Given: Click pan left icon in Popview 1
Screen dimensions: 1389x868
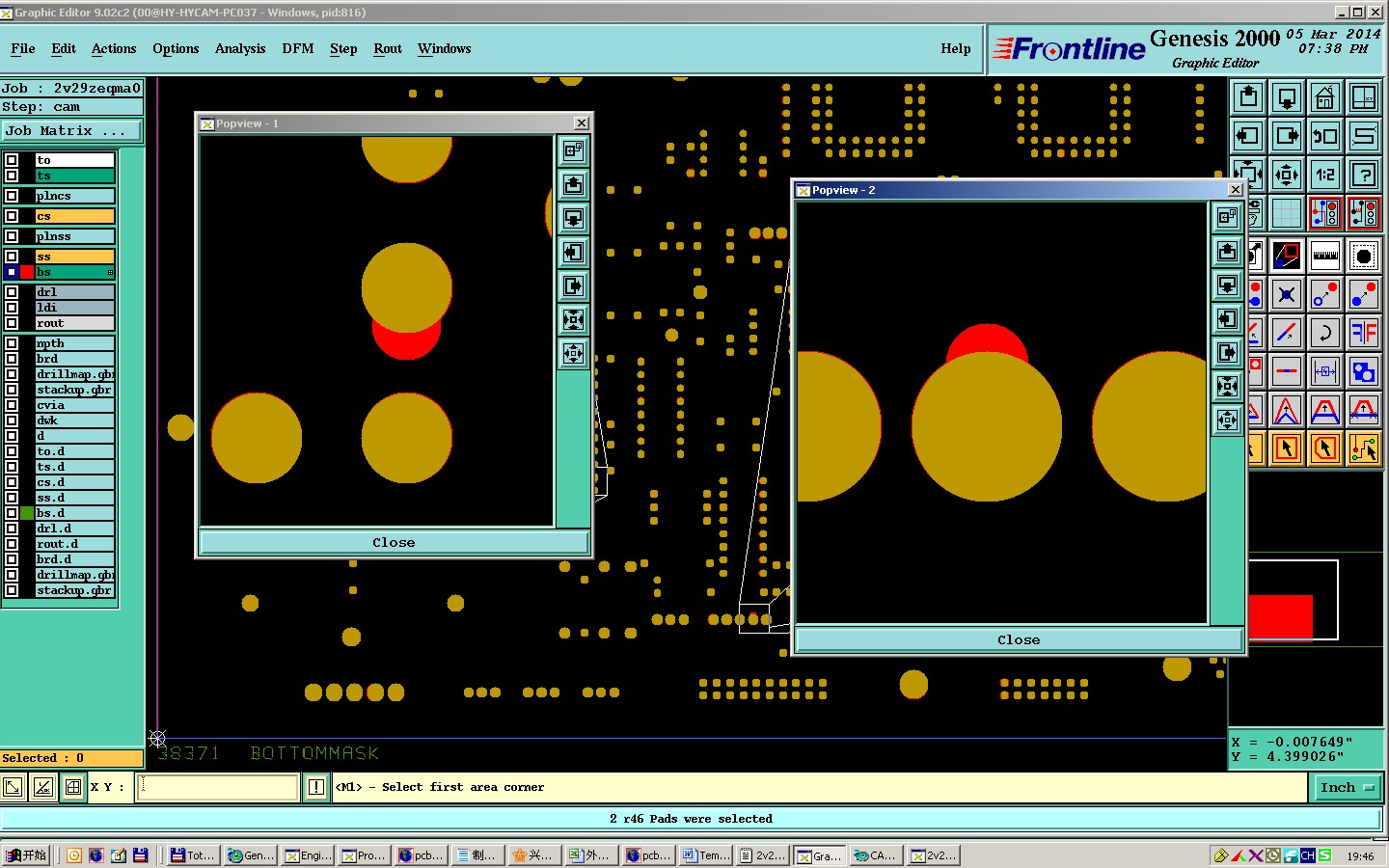Looking at the screenshot, I should point(574,252).
